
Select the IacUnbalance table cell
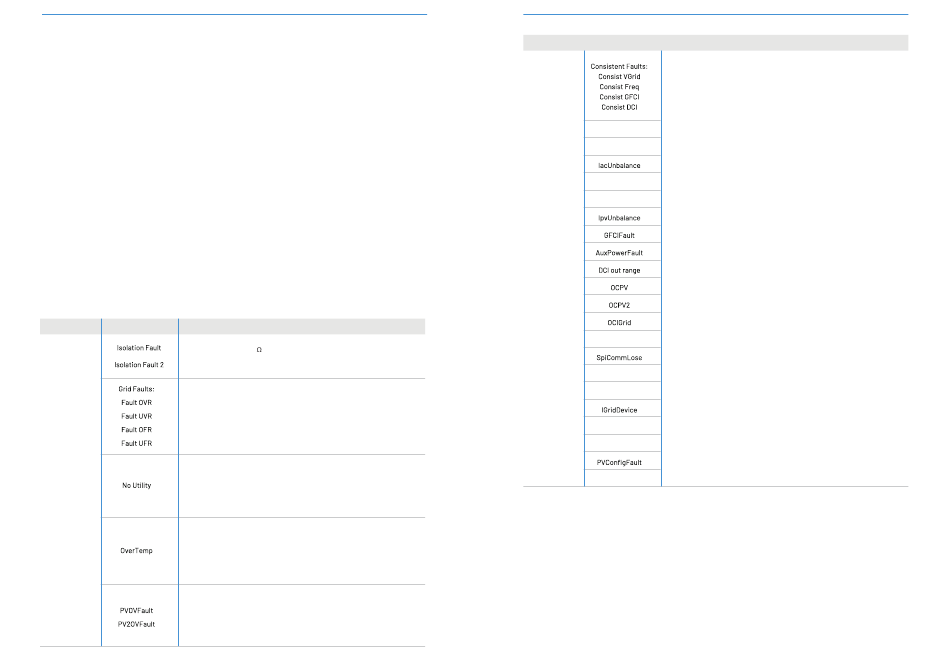coord(621,165)
